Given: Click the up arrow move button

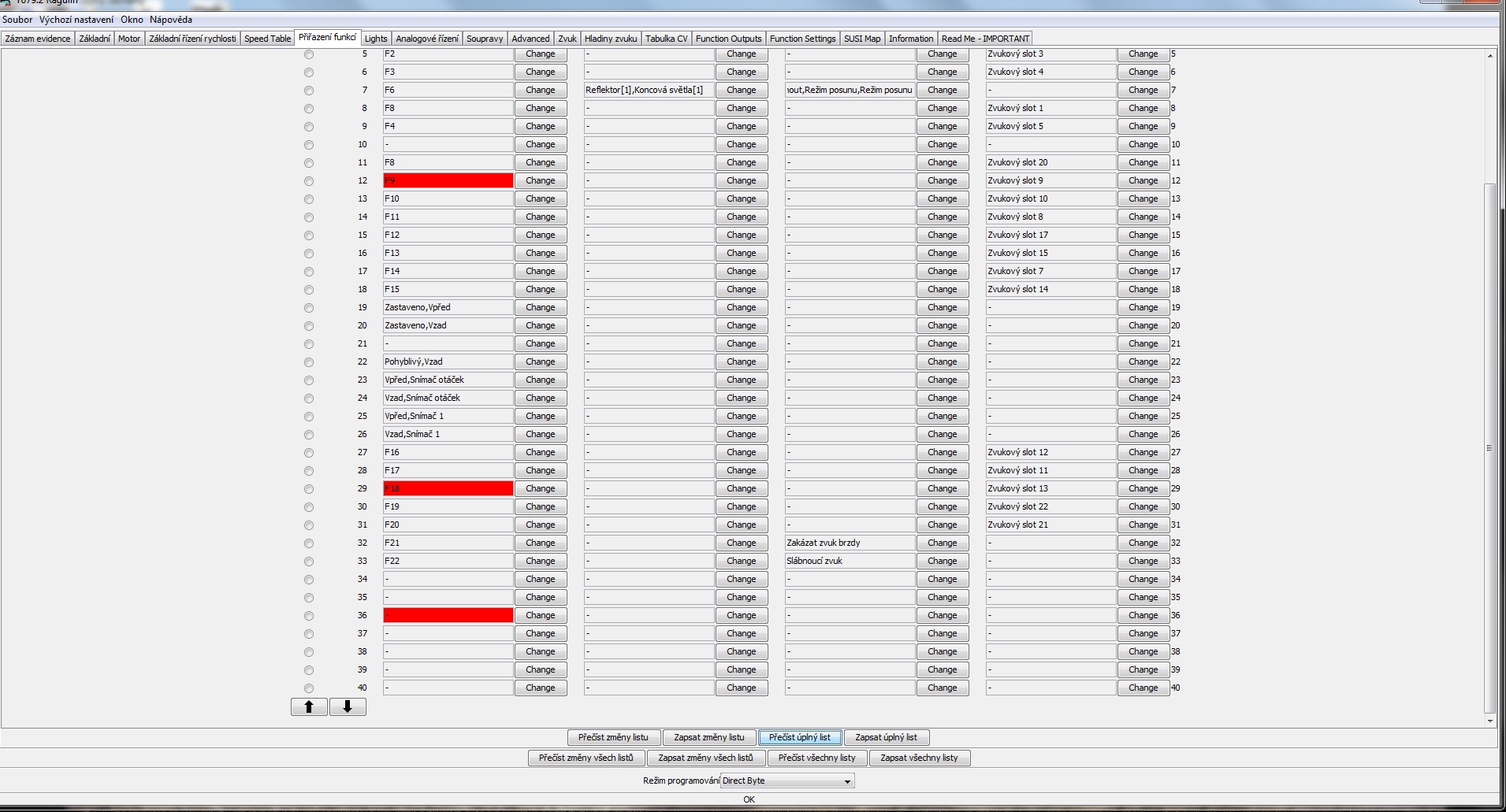Looking at the screenshot, I should point(309,706).
